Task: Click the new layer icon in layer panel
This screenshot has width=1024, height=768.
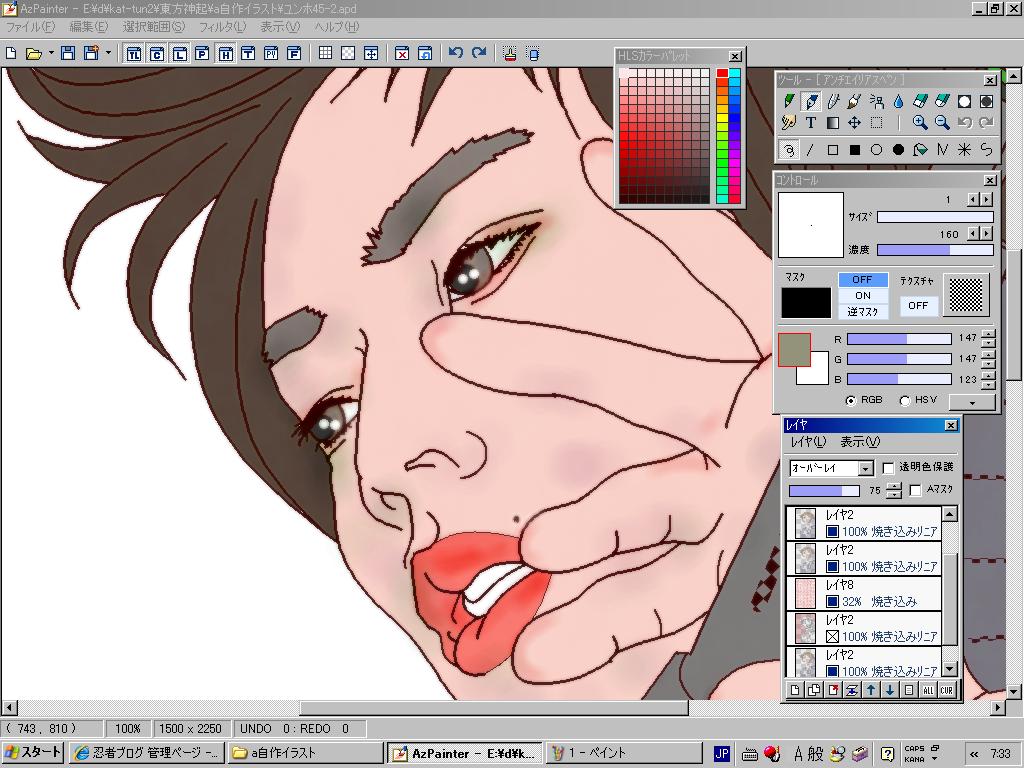Action: click(x=795, y=690)
